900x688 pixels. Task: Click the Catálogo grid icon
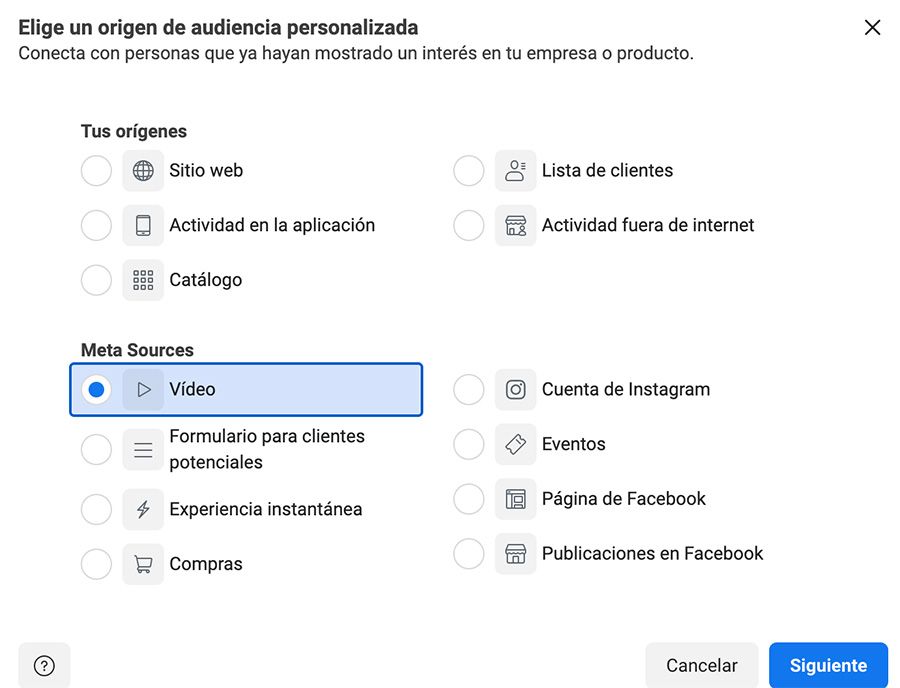(x=143, y=279)
